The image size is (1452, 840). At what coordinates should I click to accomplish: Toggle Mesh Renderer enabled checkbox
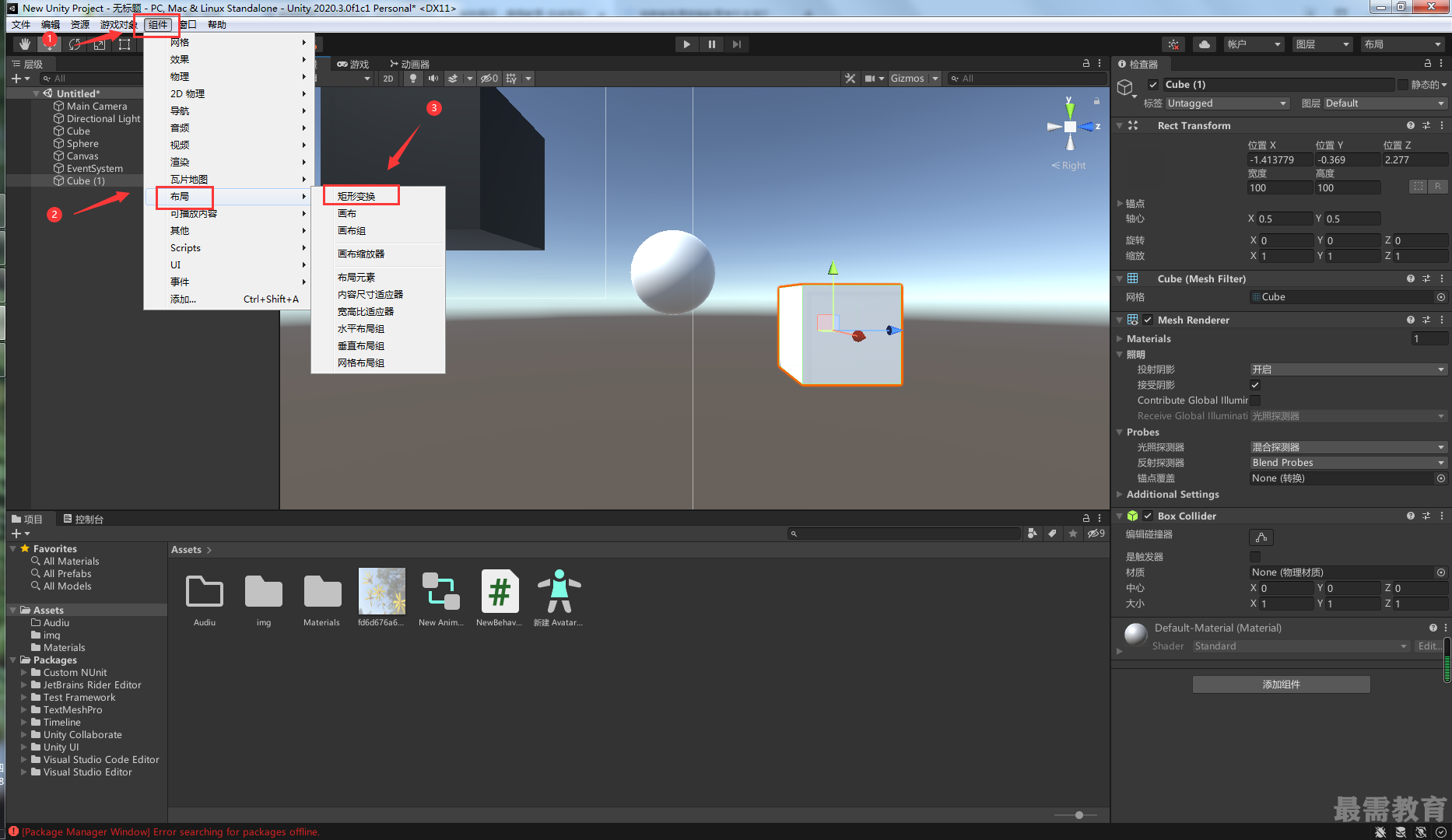1148,320
